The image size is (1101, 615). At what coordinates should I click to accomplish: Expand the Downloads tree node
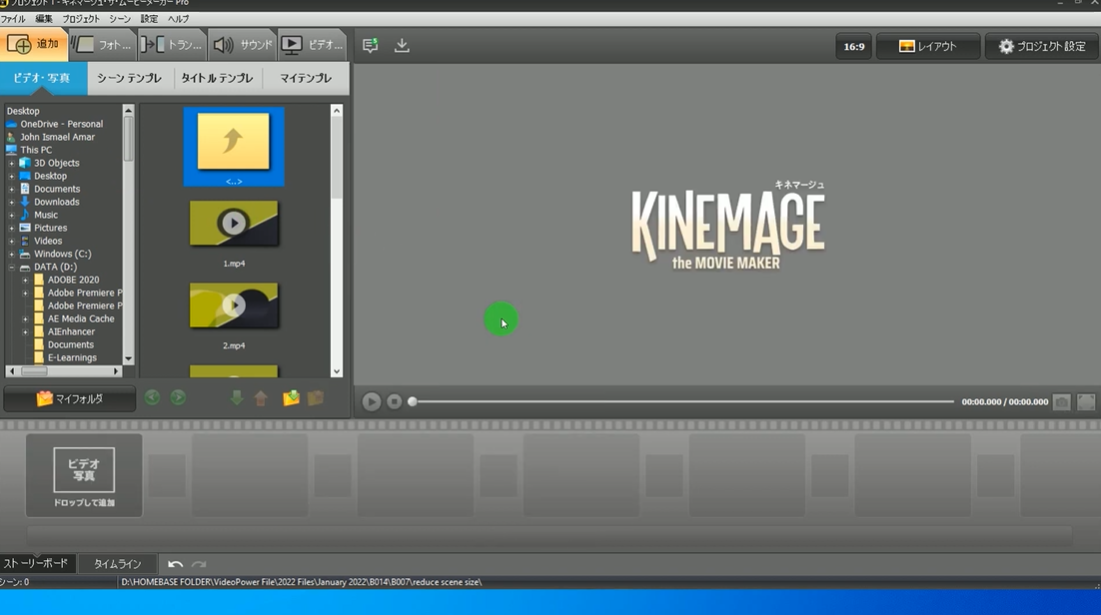(x=12, y=202)
